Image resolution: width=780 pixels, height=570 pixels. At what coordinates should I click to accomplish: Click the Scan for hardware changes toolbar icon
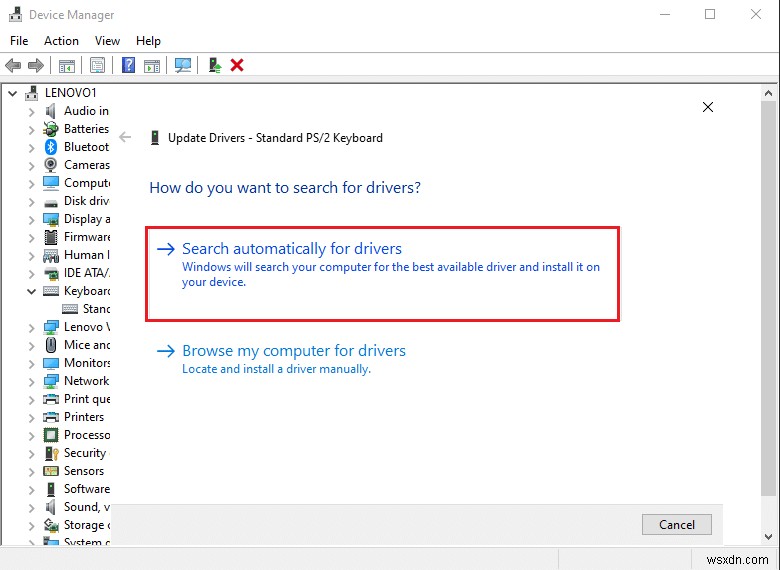(x=183, y=65)
